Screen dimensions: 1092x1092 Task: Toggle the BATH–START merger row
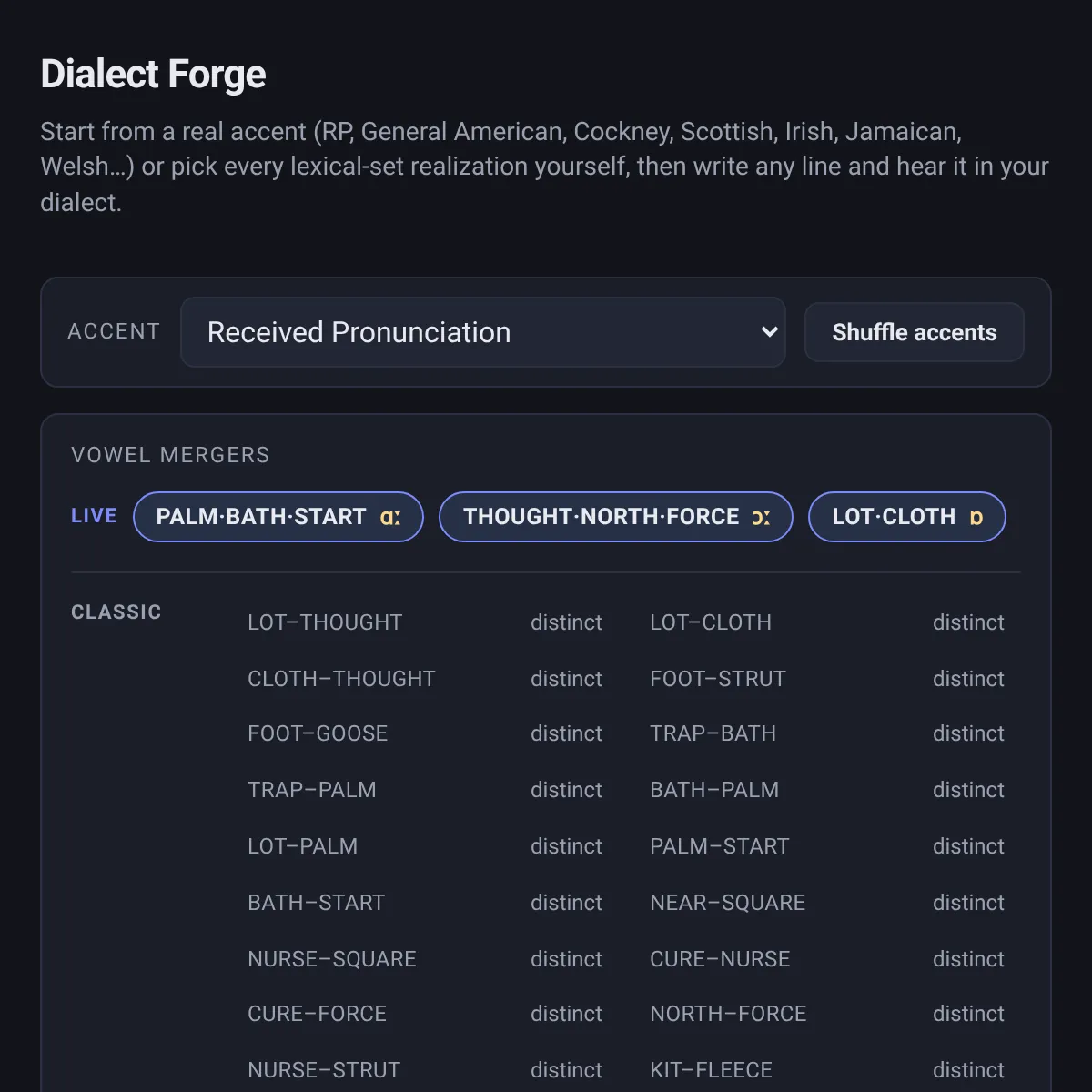[x=425, y=903]
